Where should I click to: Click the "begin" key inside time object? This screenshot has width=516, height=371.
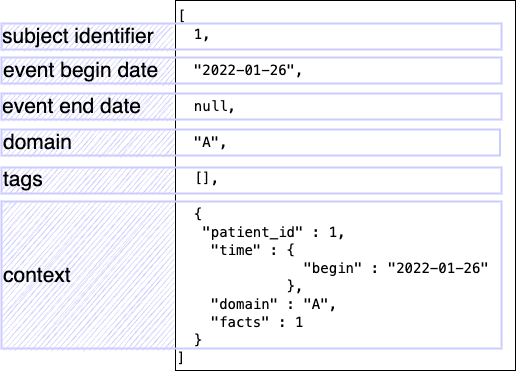332,268
